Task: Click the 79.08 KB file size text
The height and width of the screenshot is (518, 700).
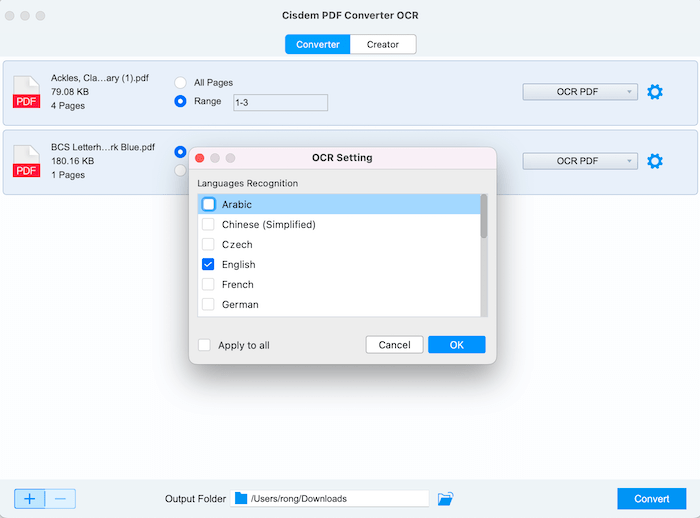Action: (x=70, y=92)
